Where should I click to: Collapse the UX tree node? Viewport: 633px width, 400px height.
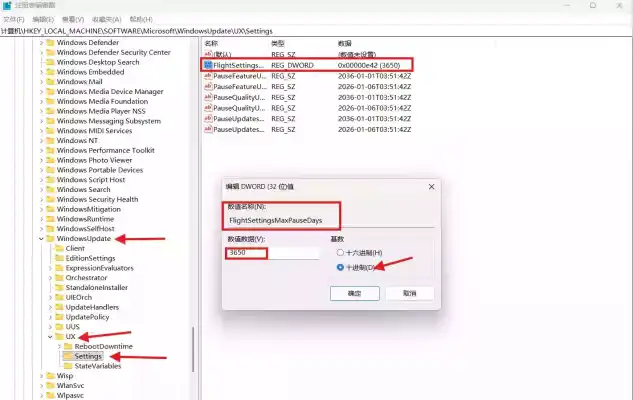point(49,337)
